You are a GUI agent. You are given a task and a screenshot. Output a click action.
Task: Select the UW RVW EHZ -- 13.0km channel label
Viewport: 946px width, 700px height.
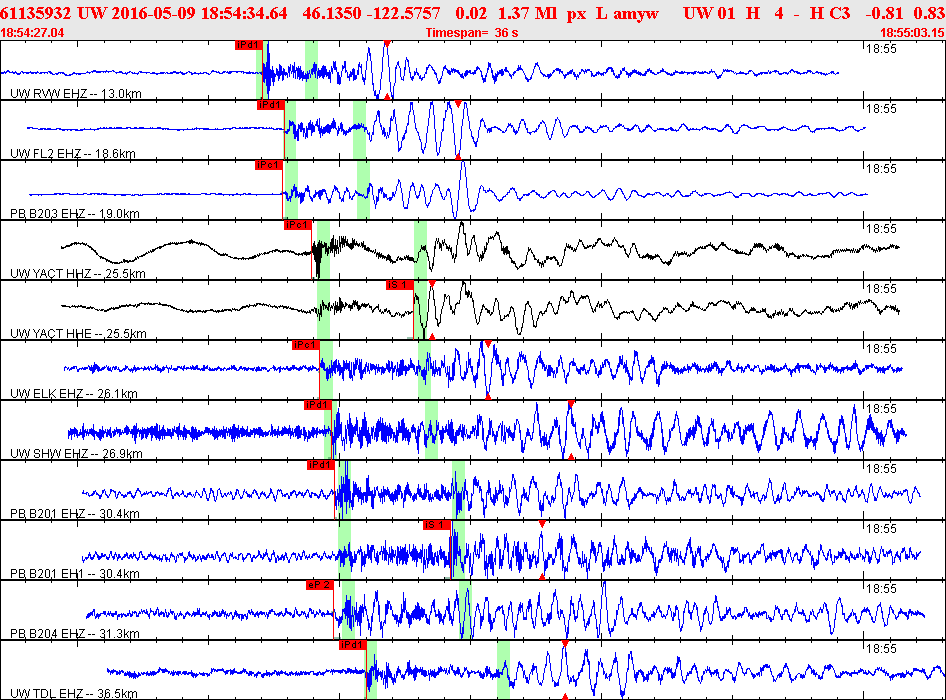(76, 94)
